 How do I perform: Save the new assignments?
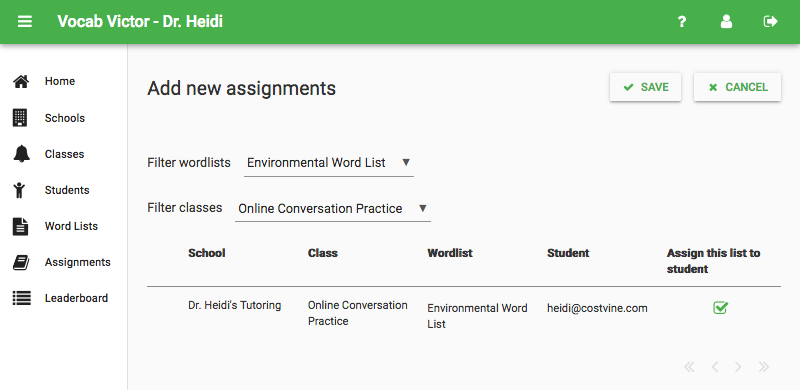[x=645, y=87]
